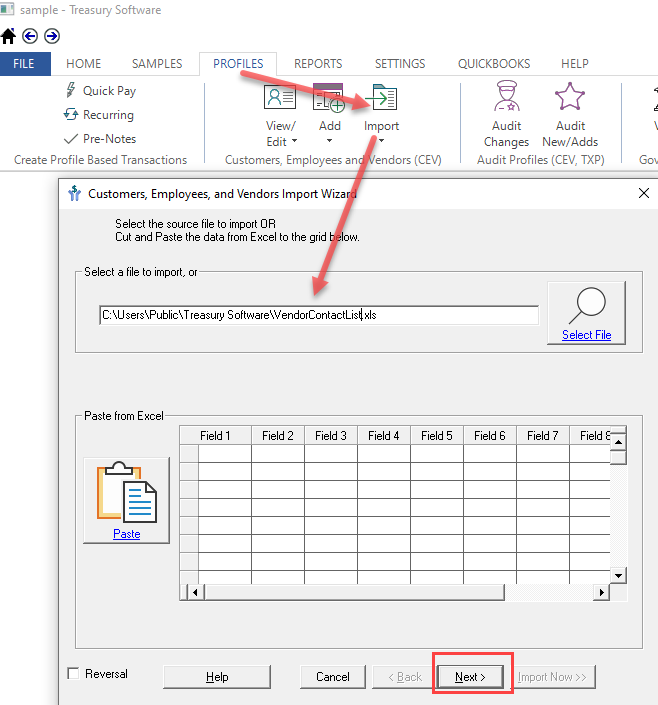Open the Recurring transactions icon
The height and width of the screenshot is (705, 658).
point(71,114)
